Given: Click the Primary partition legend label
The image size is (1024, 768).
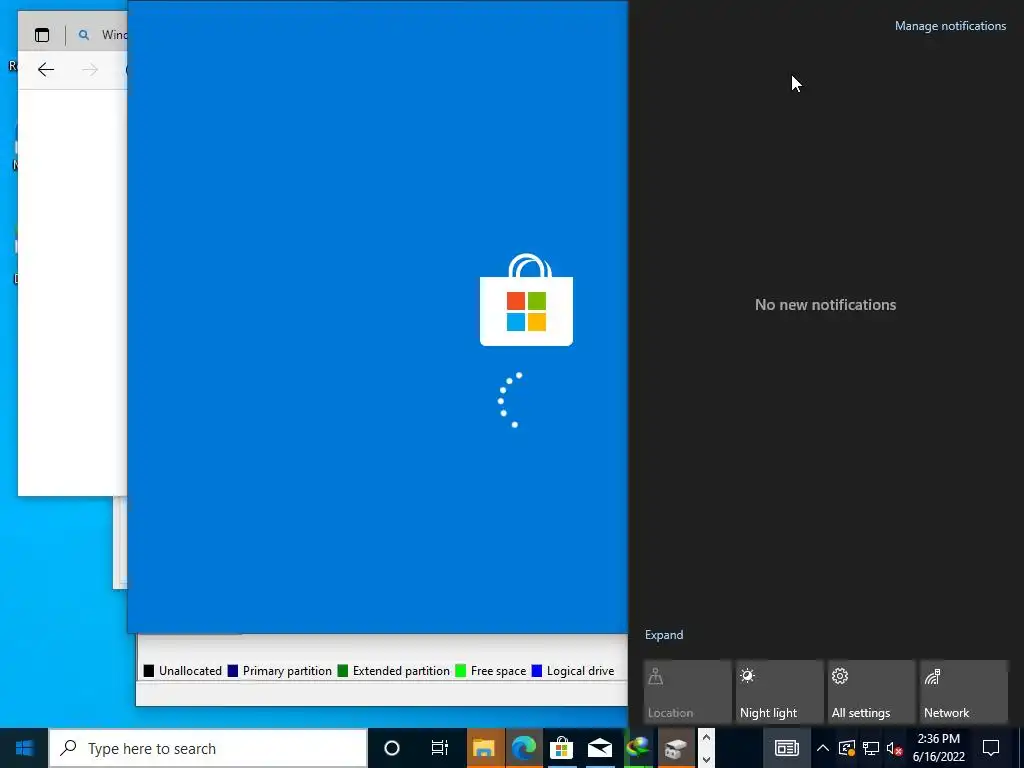Looking at the screenshot, I should point(287,671).
